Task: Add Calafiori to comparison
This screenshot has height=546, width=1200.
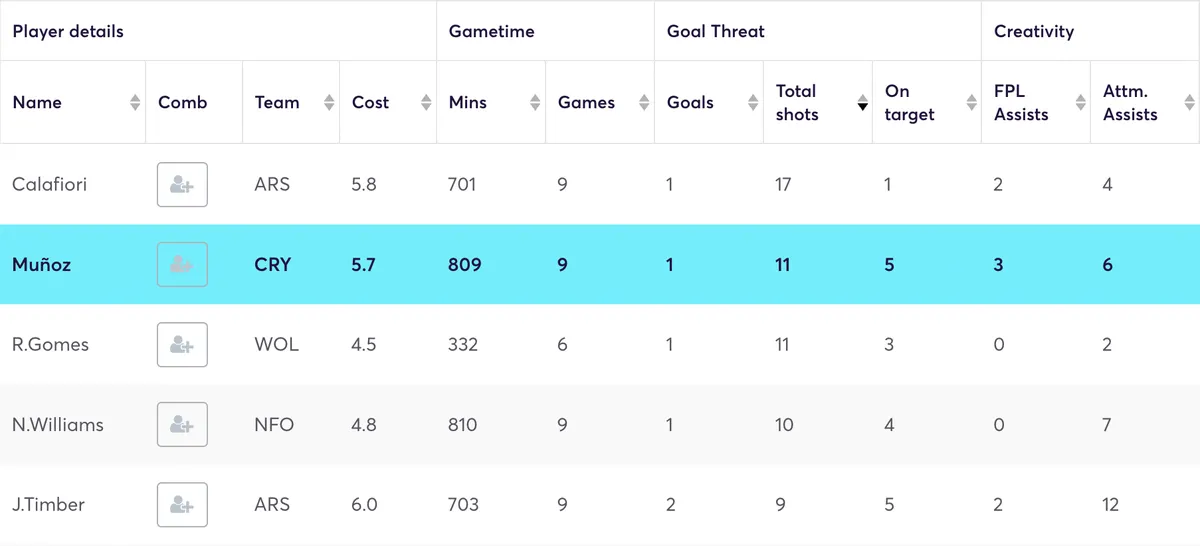Action: coord(182,185)
